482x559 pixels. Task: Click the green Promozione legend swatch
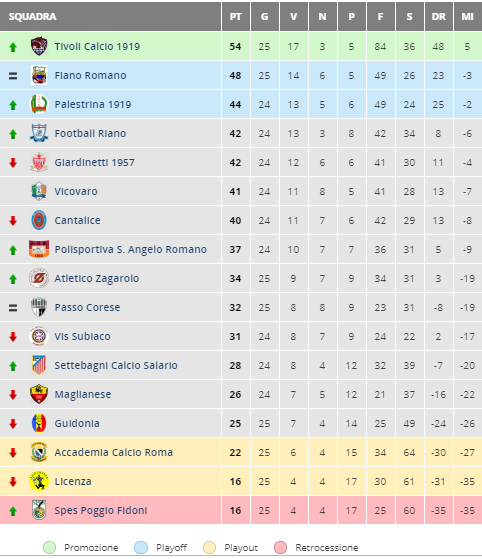pos(50,547)
